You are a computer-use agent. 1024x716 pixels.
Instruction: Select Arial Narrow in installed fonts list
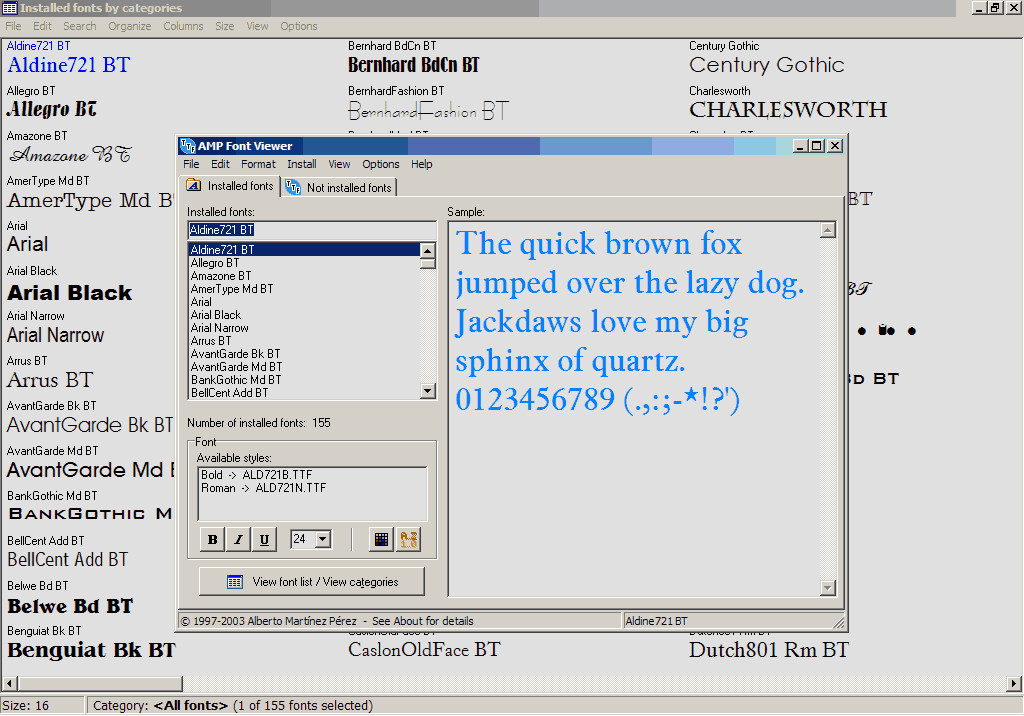[304, 328]
